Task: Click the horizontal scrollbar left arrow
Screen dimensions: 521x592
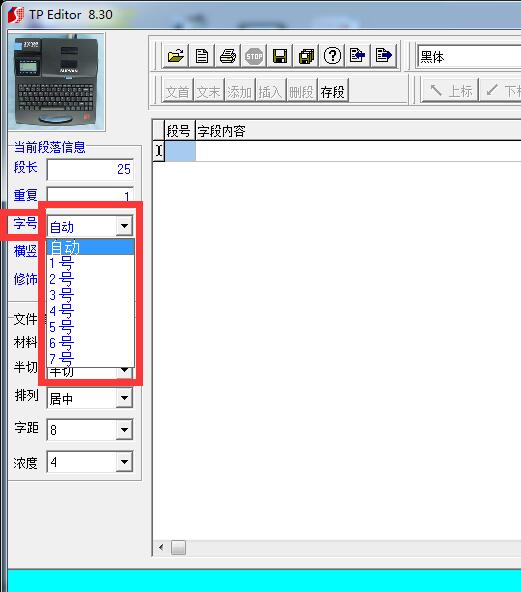Action: 161,547
